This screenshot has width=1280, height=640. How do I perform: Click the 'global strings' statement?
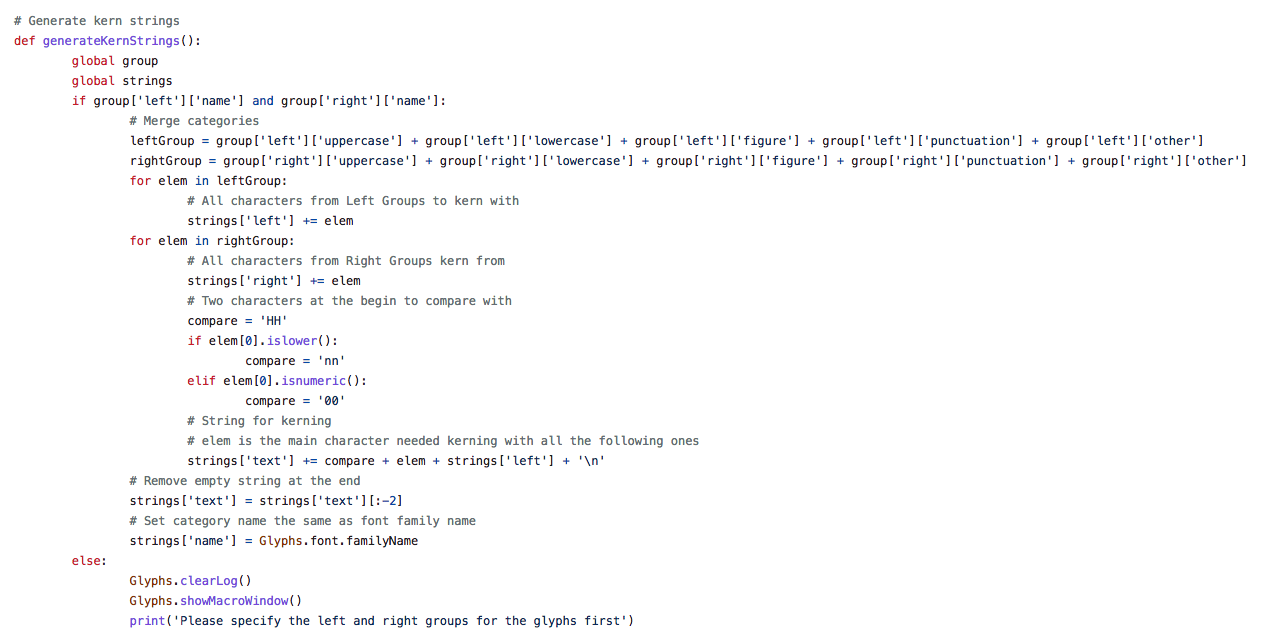coord(122,81)
